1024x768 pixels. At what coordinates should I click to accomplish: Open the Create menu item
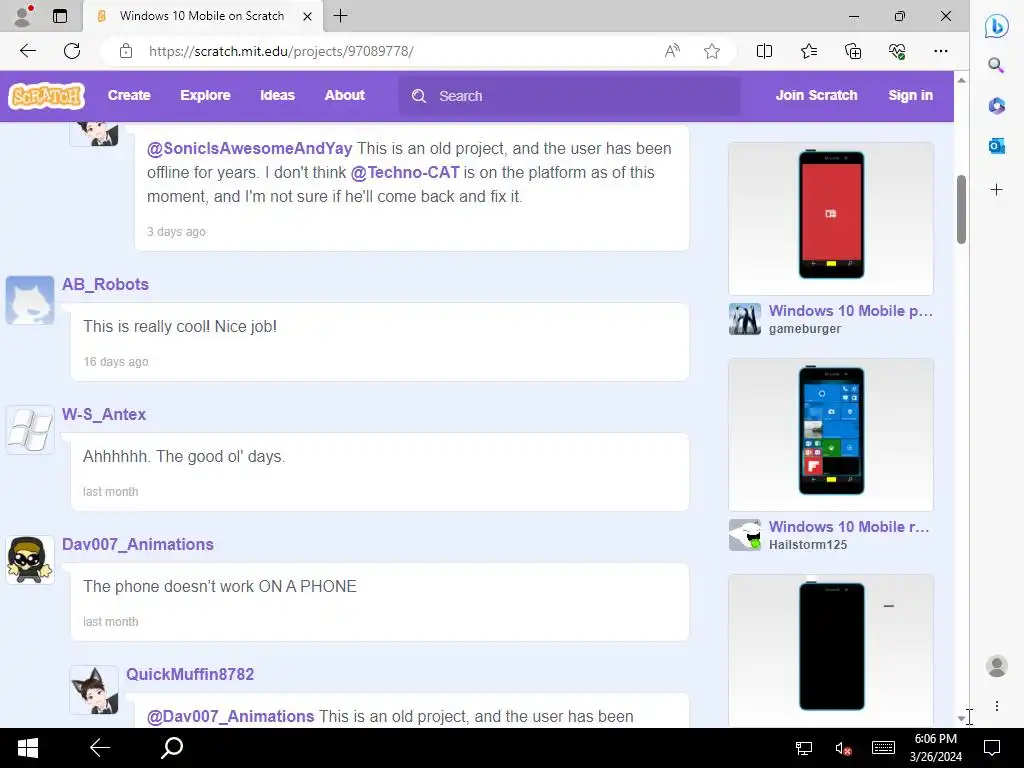129,95
